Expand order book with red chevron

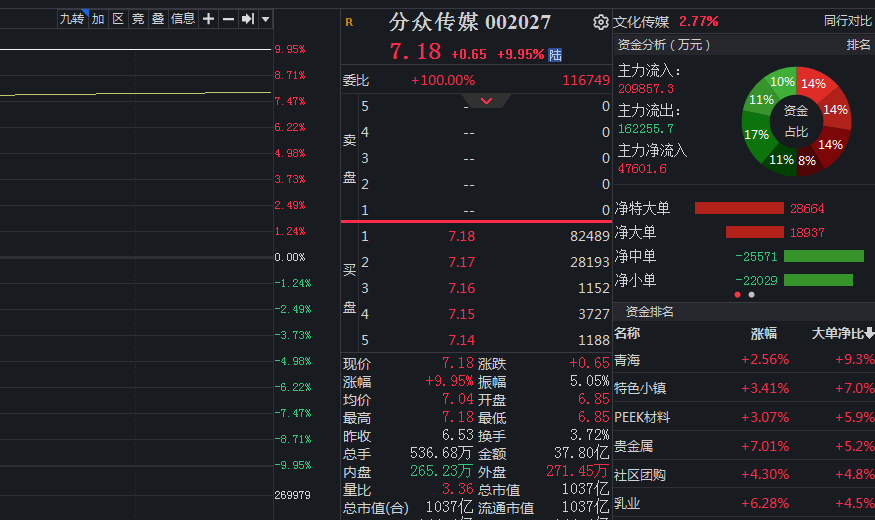click(487, 101)
